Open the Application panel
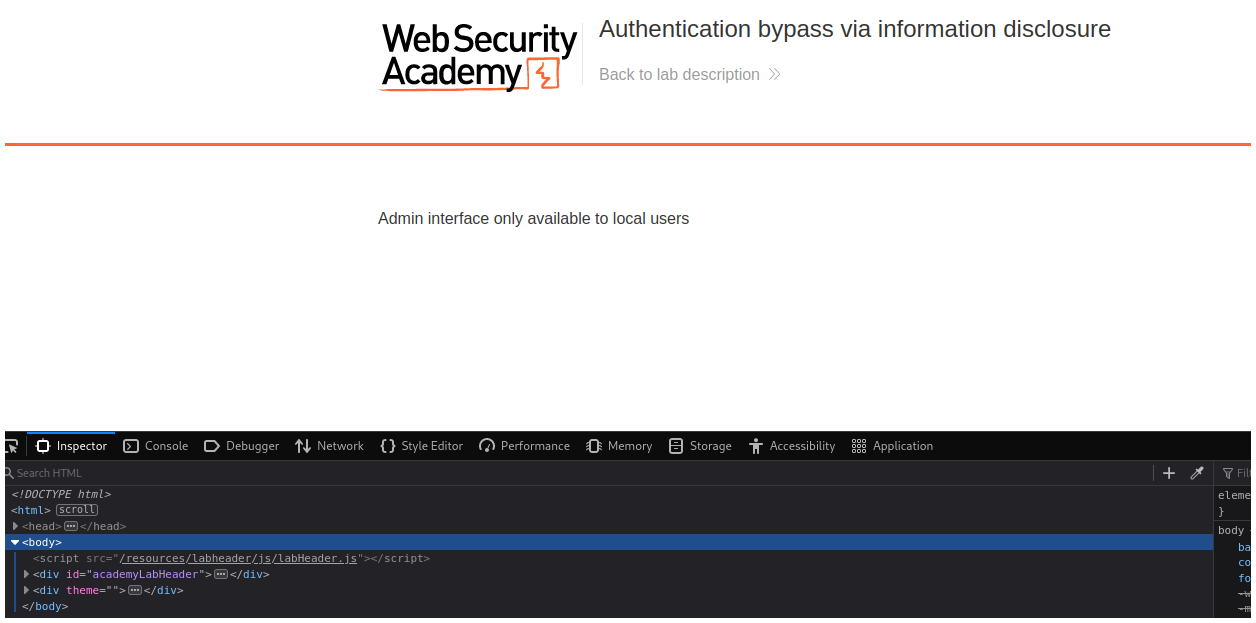This screenshot has height=623, width=1256. click(x=892, y=446)
